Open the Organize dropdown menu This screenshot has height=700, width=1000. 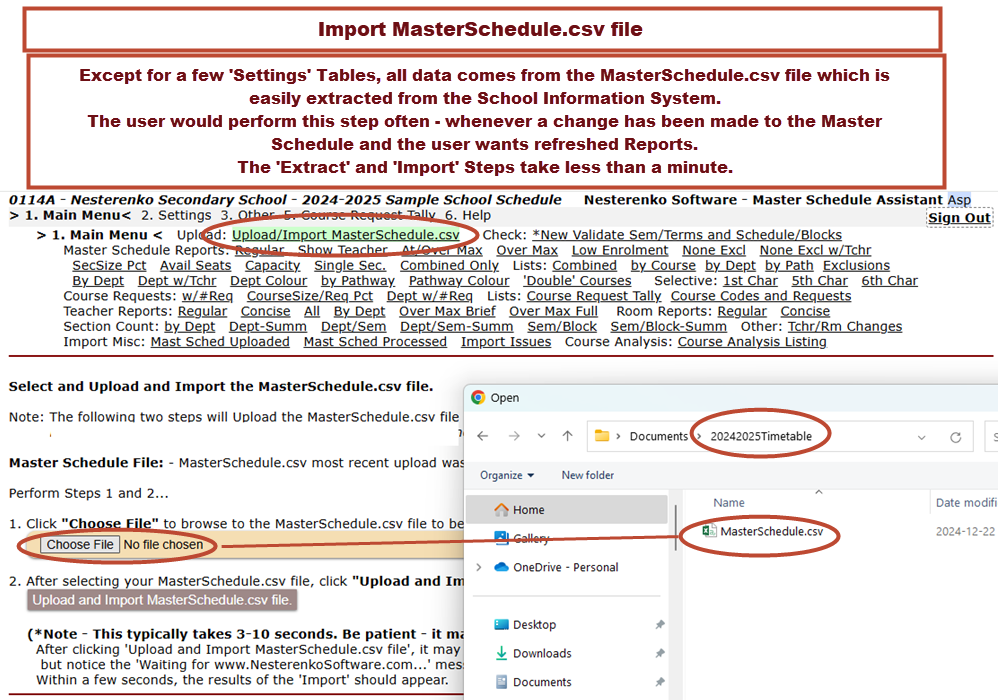(507, 475)
